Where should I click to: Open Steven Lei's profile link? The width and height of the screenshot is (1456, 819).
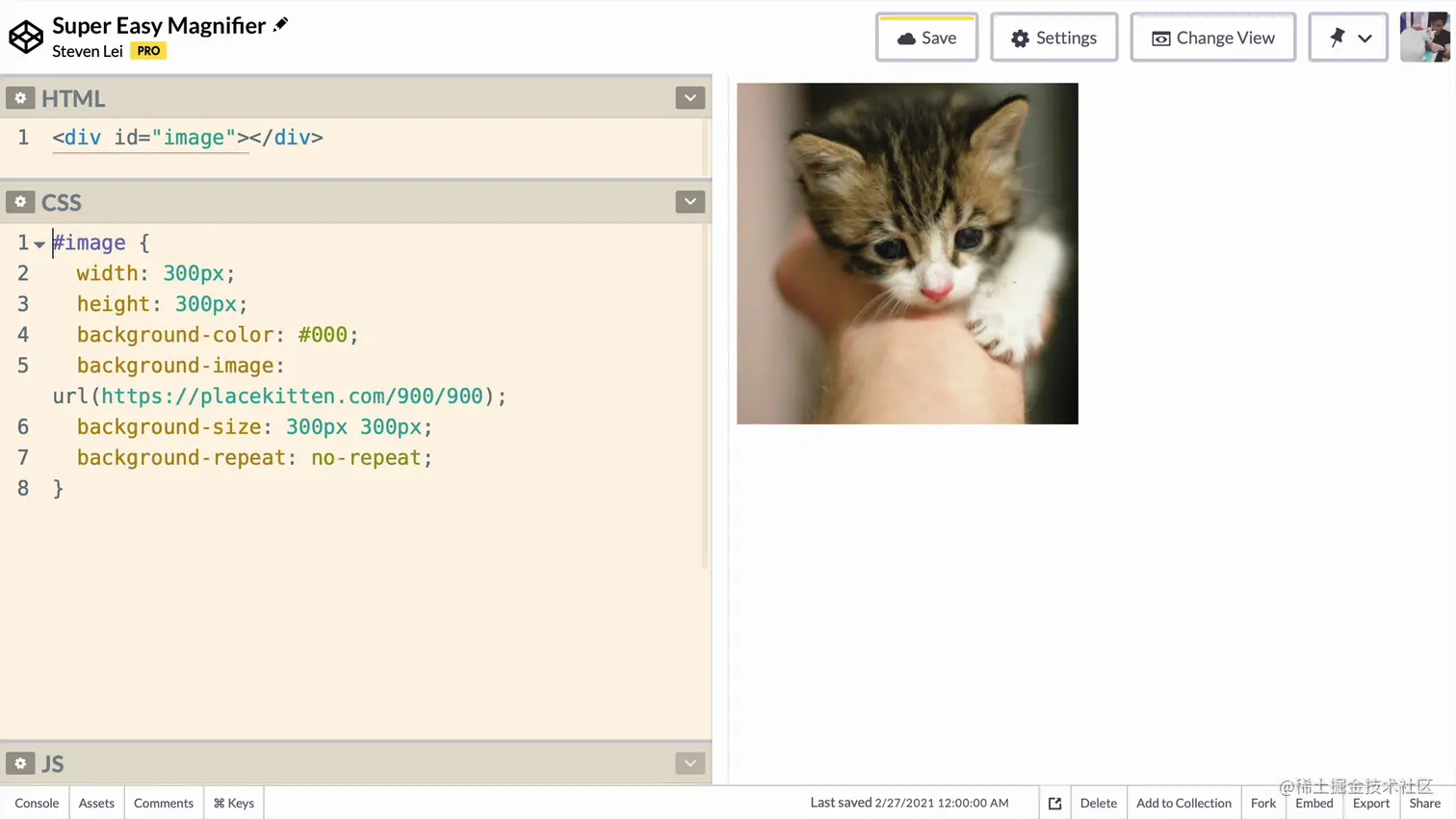point(88,51)
